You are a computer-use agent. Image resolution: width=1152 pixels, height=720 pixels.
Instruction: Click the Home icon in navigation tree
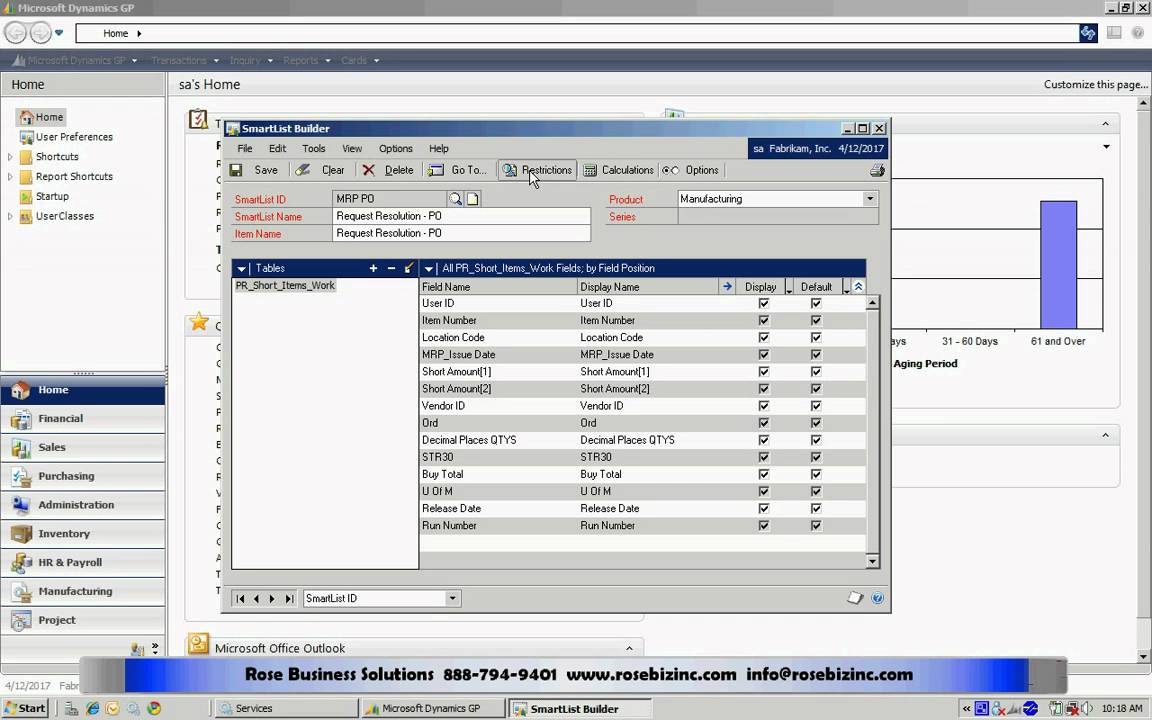point(26,117)
